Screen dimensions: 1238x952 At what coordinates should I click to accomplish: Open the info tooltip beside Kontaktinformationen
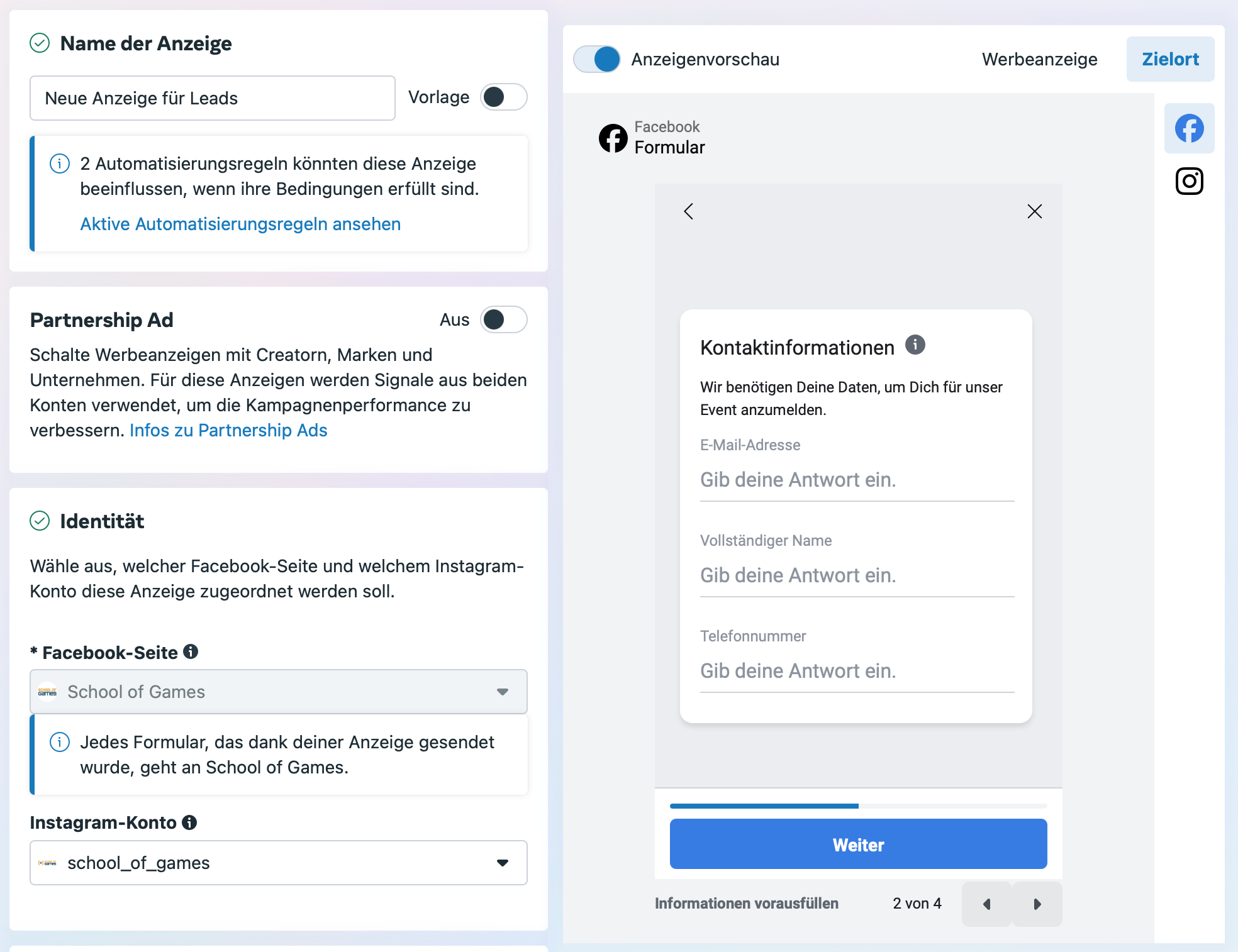(x=915, y=345)
